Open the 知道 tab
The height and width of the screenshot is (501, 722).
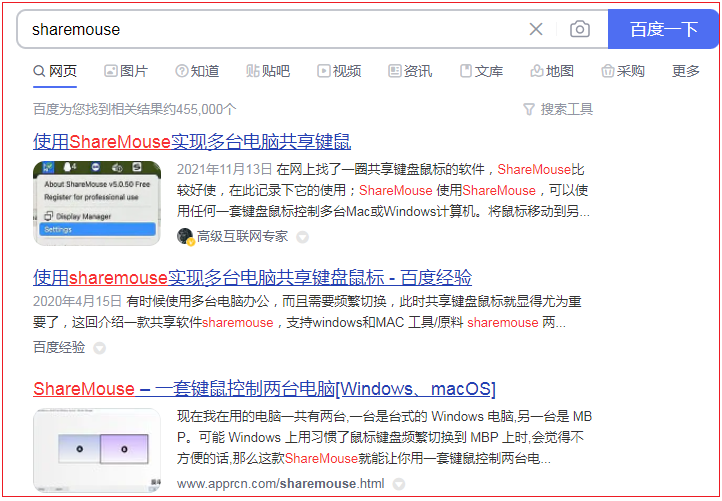pos(197,71)
